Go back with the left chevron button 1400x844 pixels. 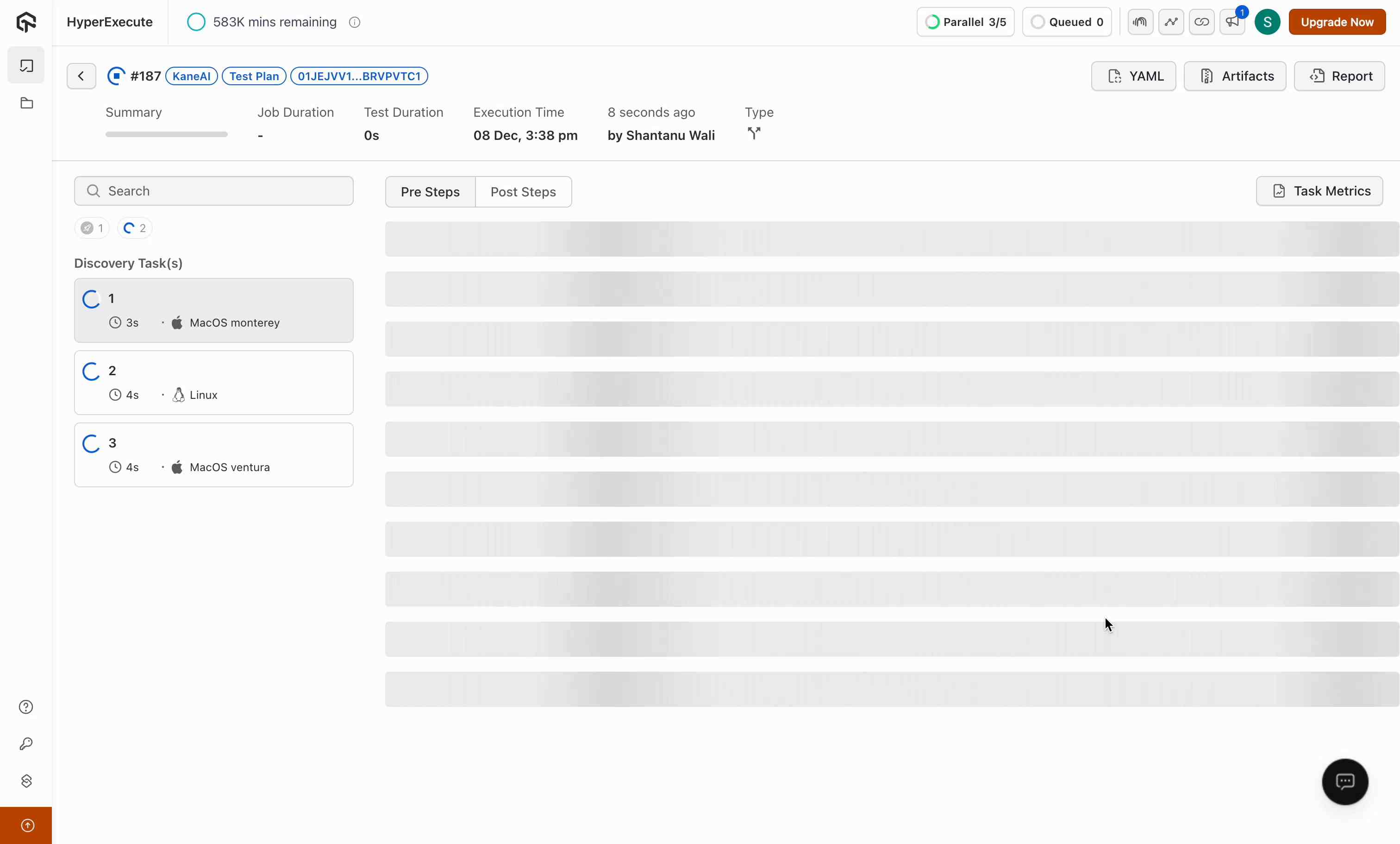click(x=81, y=76)
